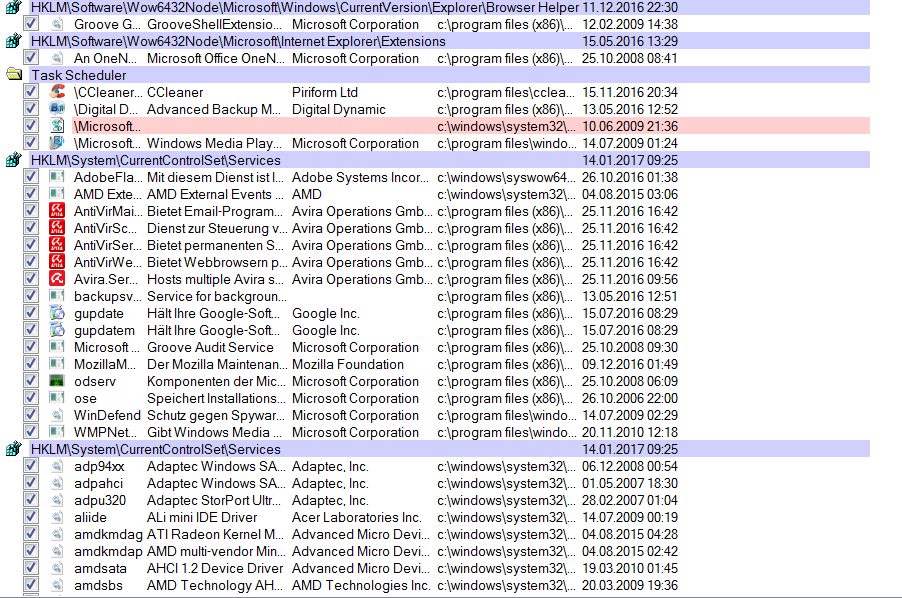
Task: Click the AdobeFla service icon
Action: tap(57, 177)
